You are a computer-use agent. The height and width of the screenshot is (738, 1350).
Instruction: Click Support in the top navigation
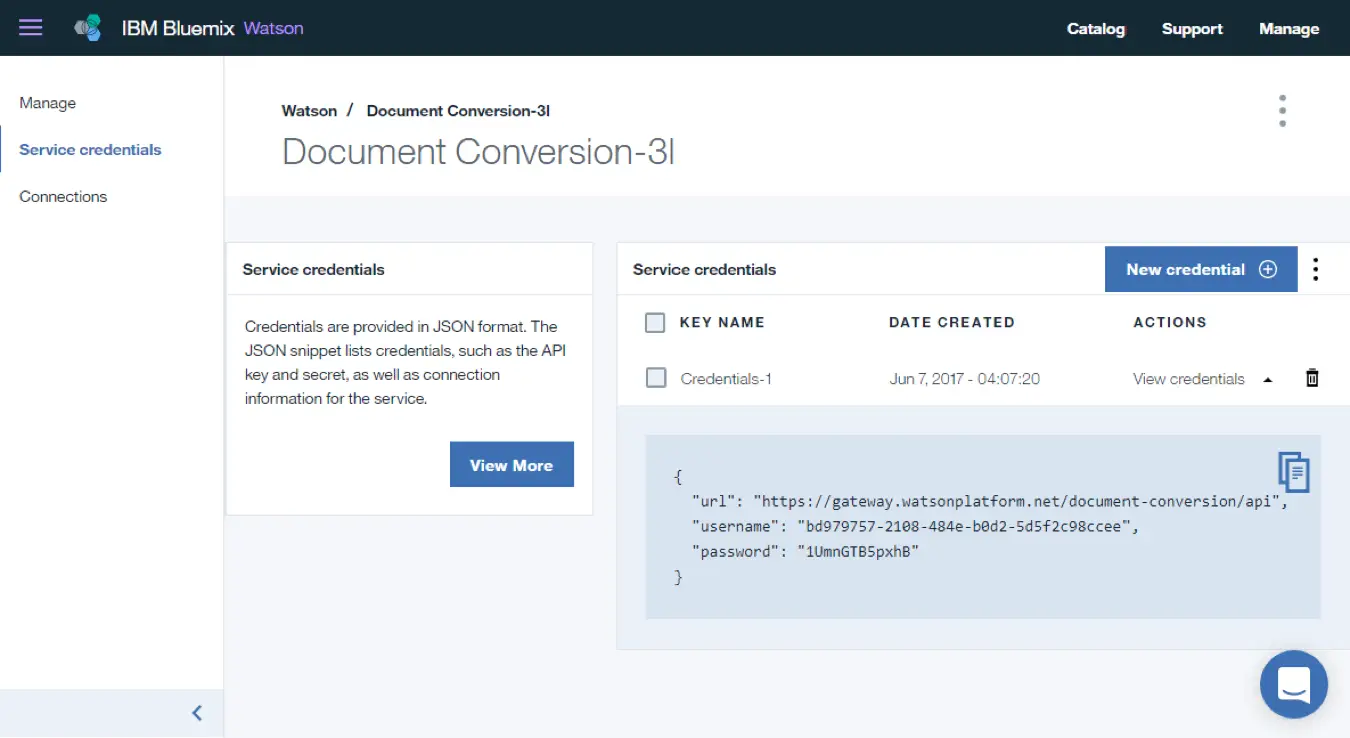1192,28
